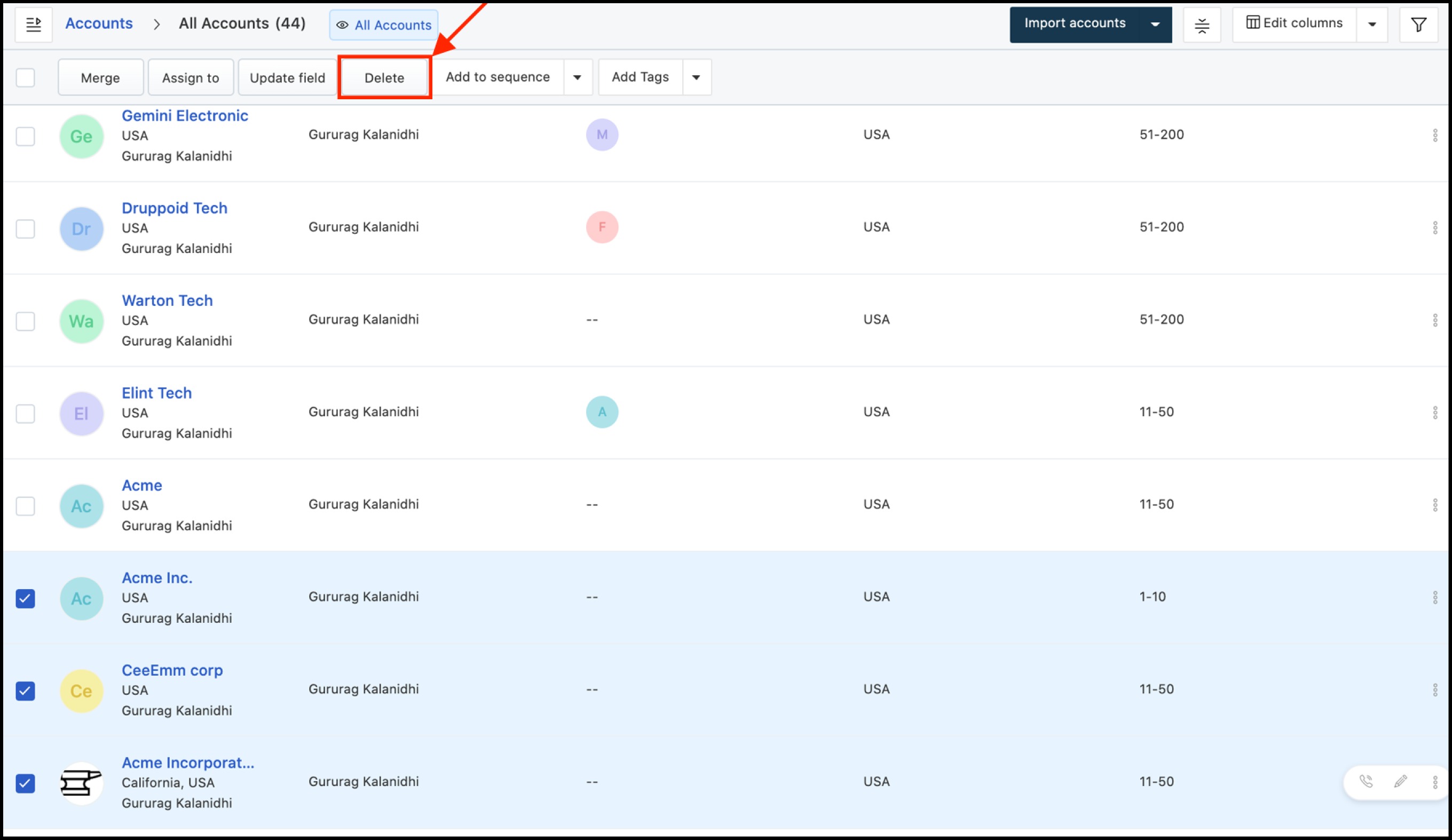The image size is (1452, 840).
Task: Open the Druppoid Tech account link
Action: [x=174, y=208]
